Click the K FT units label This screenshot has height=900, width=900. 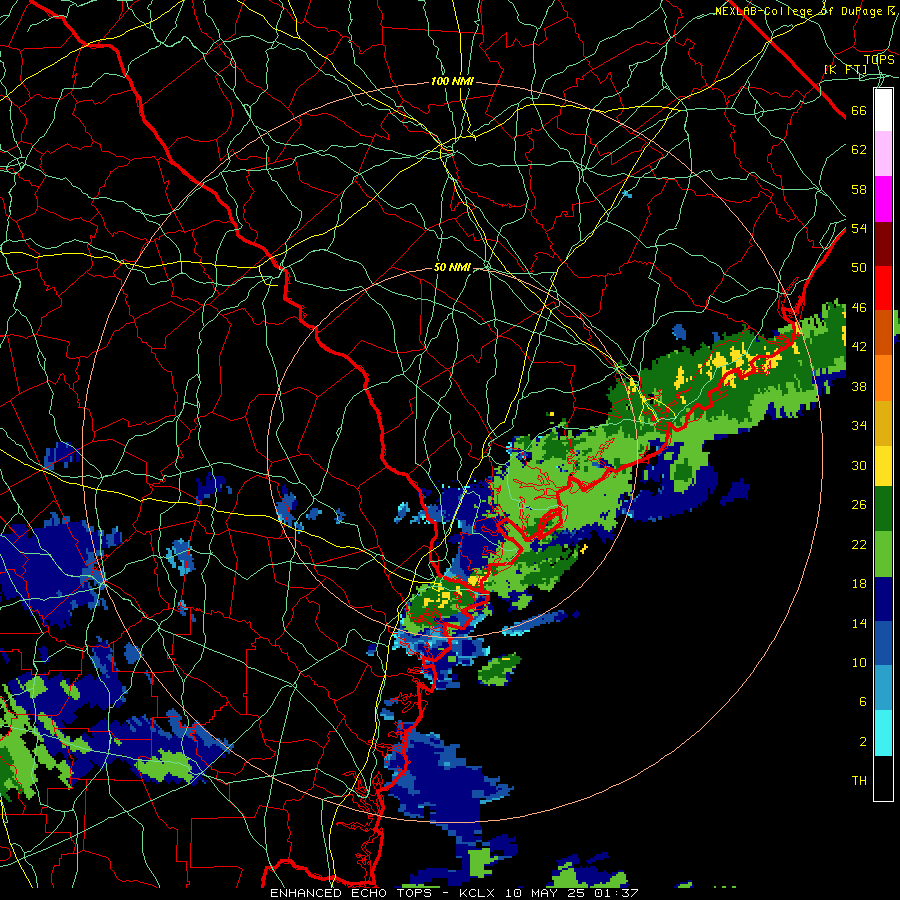(845, 69)
